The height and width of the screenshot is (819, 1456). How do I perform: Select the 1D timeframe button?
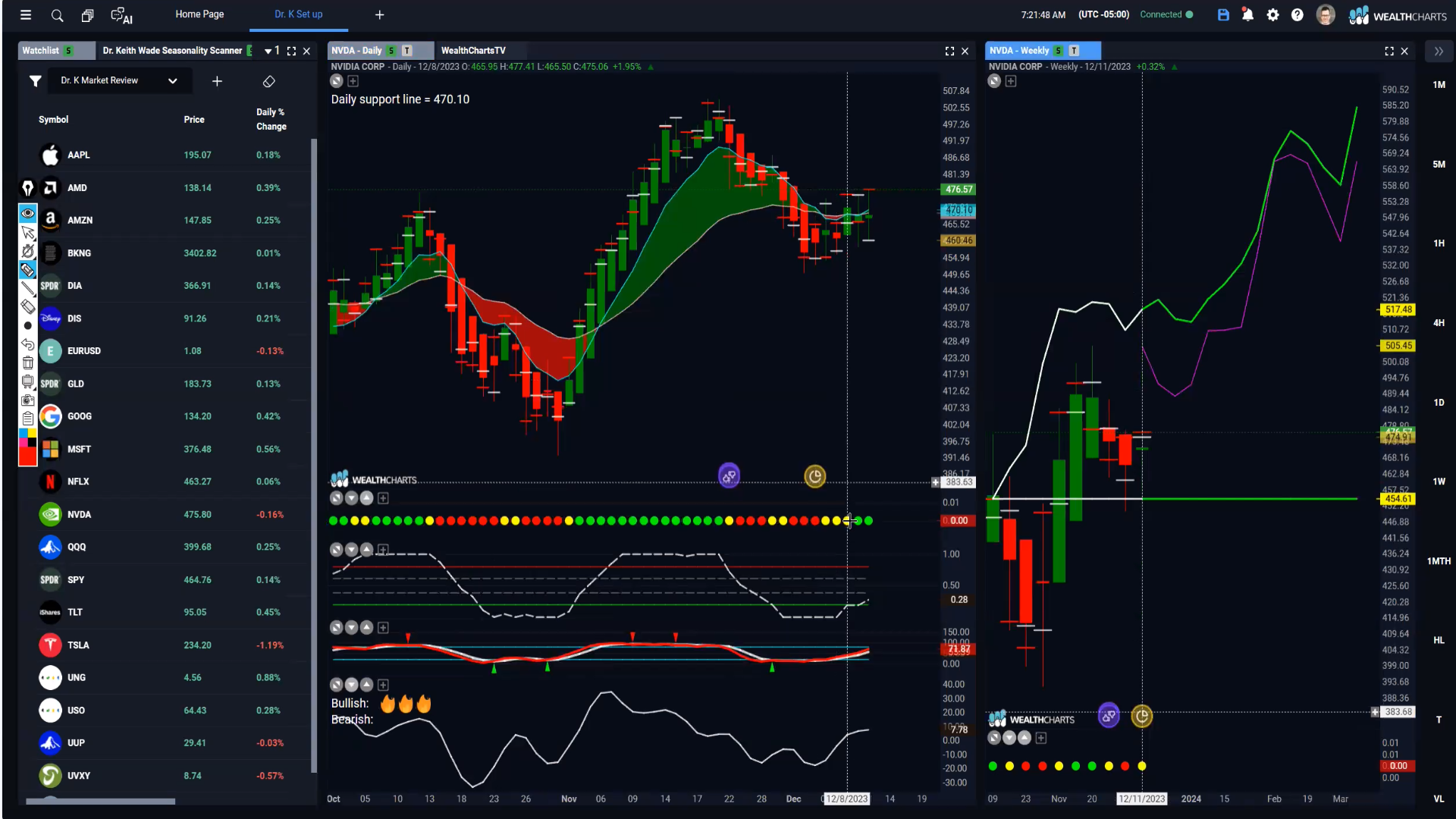pyautogui.click(x=1439, y=403)
